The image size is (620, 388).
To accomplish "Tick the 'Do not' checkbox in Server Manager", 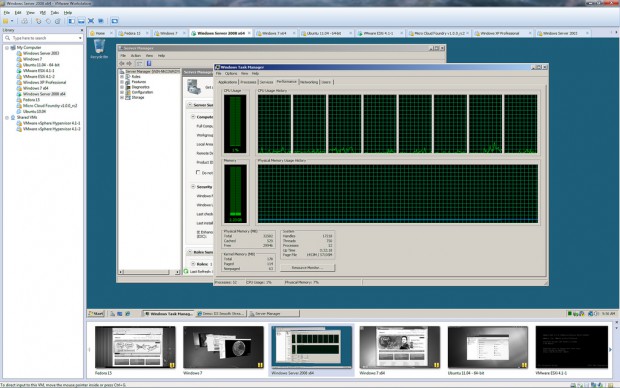I will coord(198,172).
